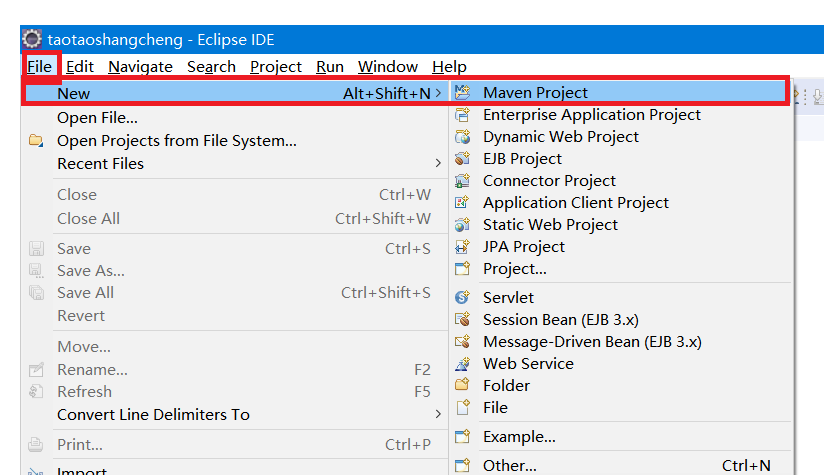Image resolution: width=824 pixels, height=475 pixels.
Task: Click the JPA Project icon
Action: [x=462, y=247]
